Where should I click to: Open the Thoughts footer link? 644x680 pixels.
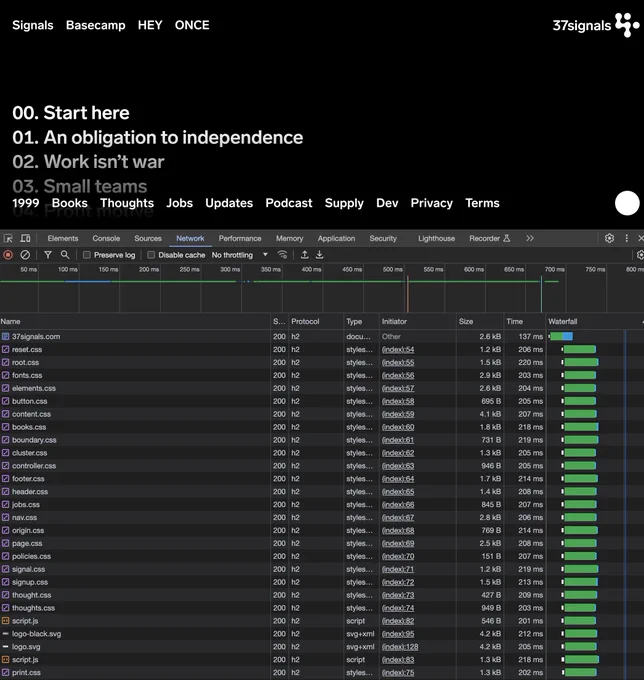tap(127, 203)
